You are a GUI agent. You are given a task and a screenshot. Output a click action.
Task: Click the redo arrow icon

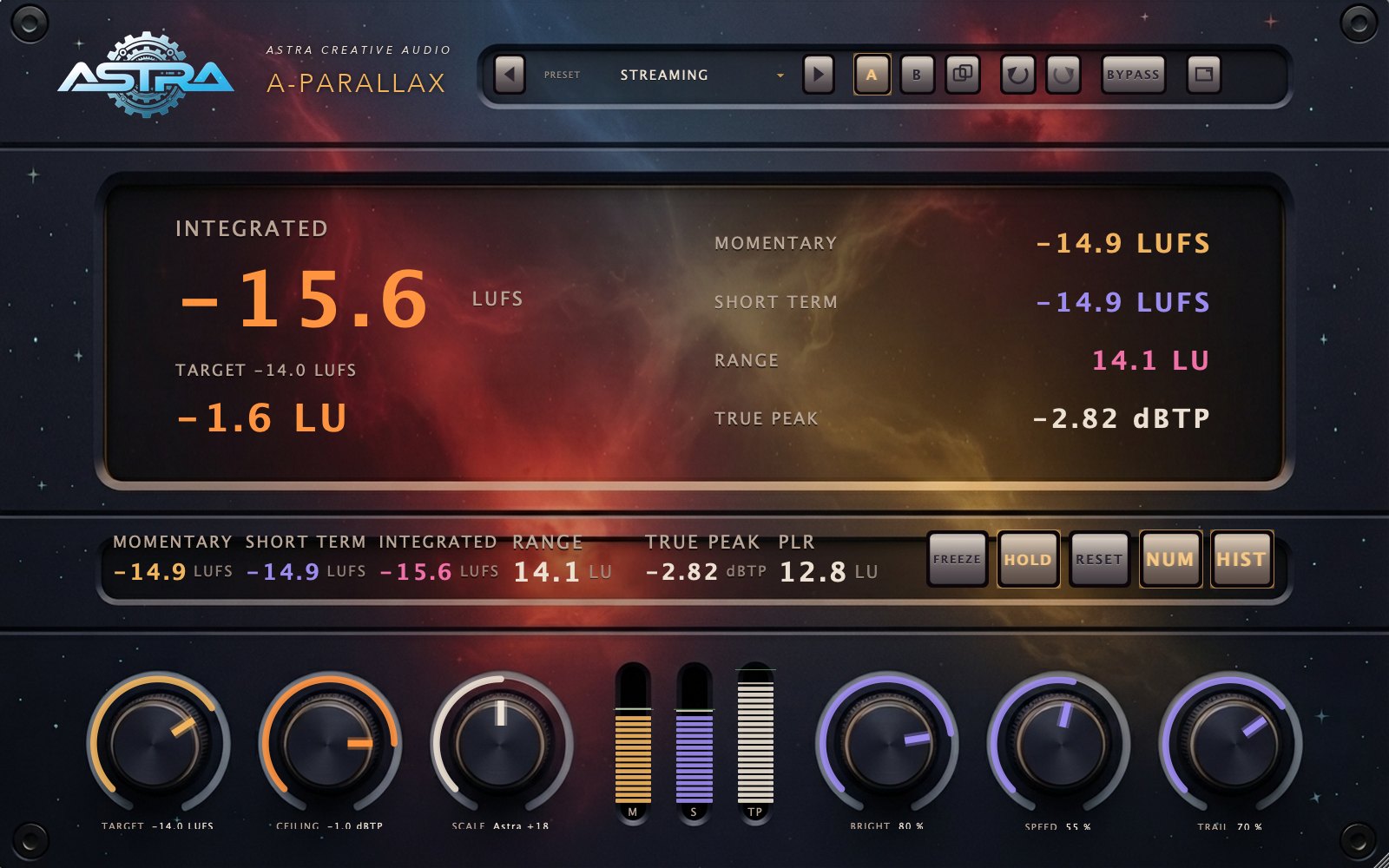point(1063,75)
